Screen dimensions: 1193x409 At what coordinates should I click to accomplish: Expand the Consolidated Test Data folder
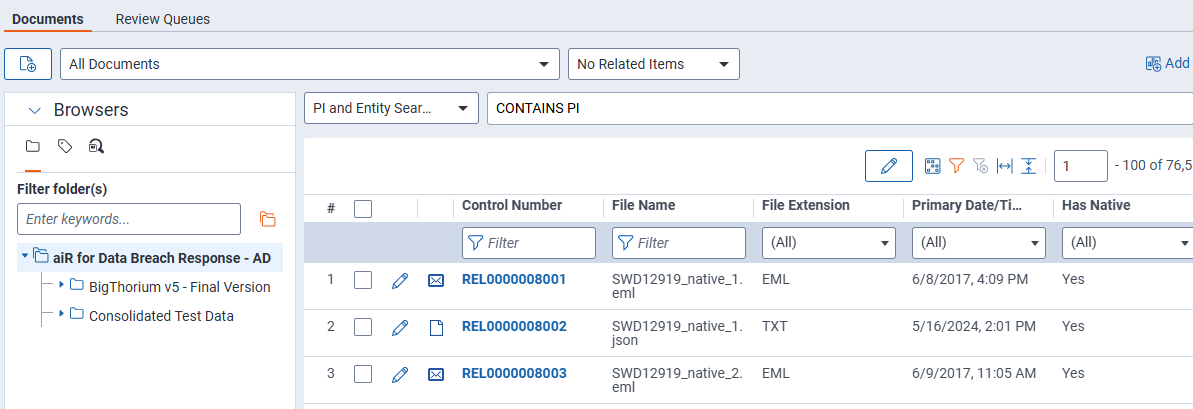tap(62, 313)
